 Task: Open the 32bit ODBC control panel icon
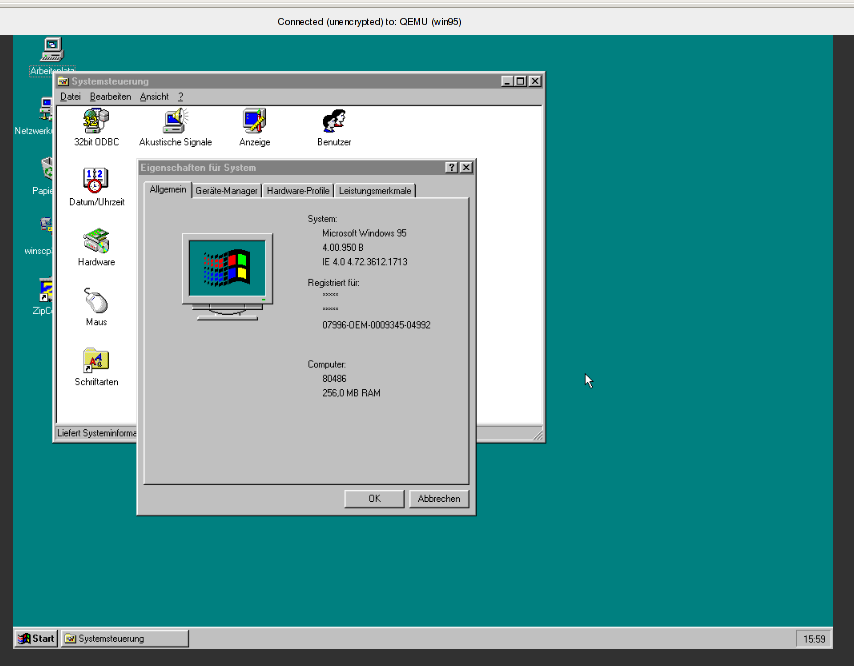pos(96,127)
